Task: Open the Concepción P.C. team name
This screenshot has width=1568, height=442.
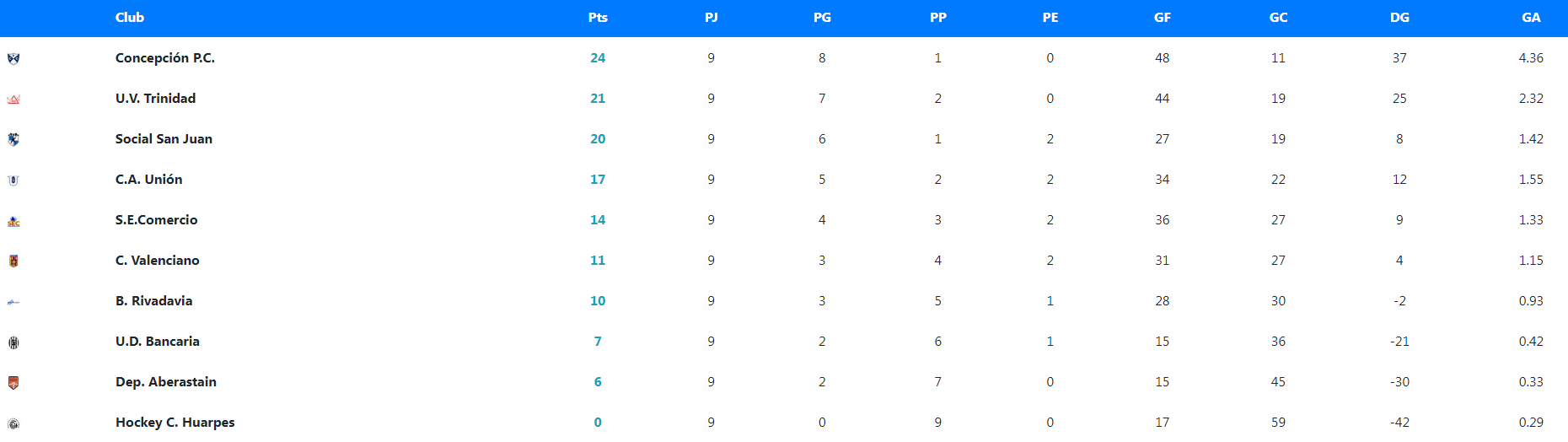Action: click(x=165, y=58)
